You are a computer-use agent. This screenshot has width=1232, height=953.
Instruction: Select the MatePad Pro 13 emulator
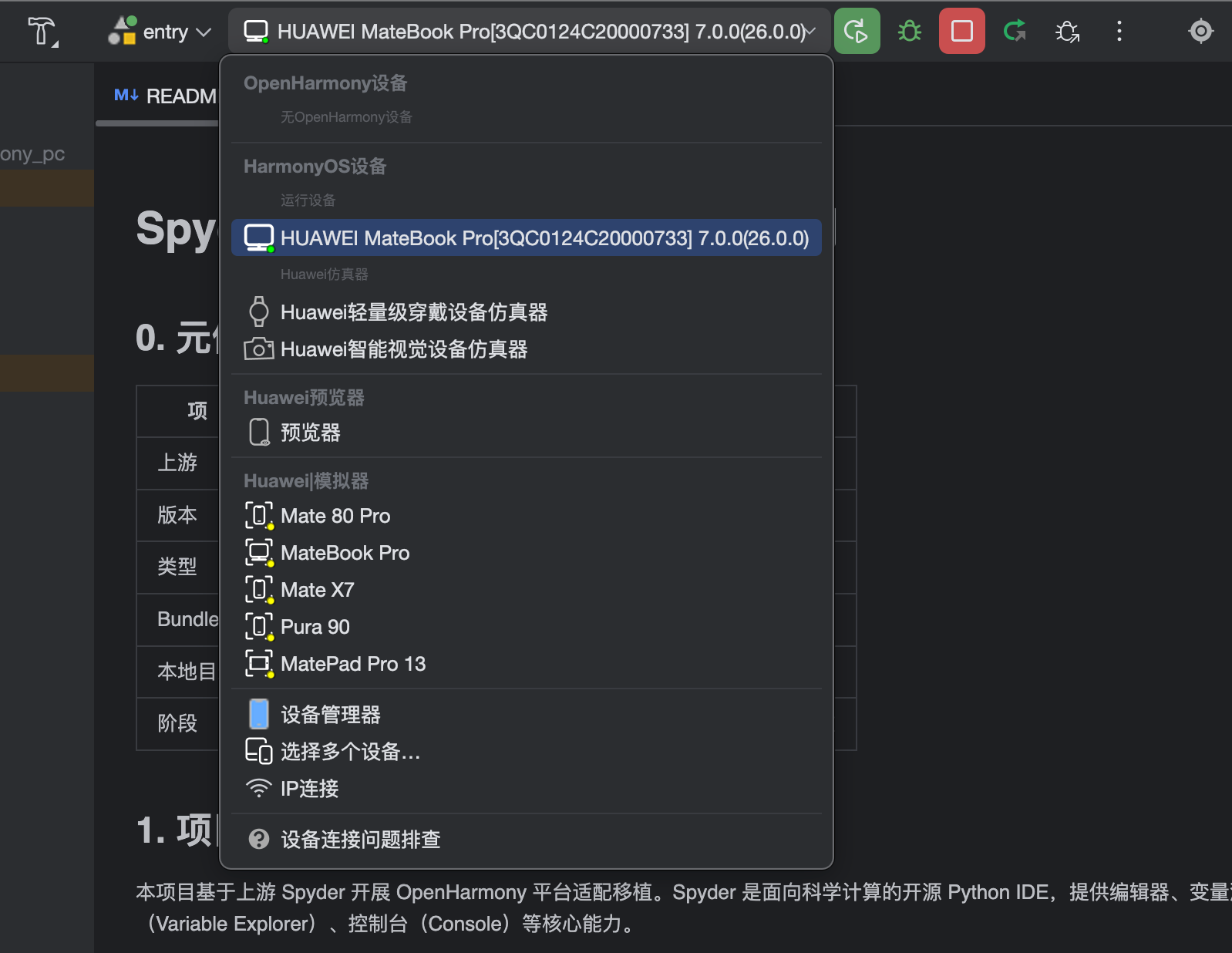[x=527, y=664]
